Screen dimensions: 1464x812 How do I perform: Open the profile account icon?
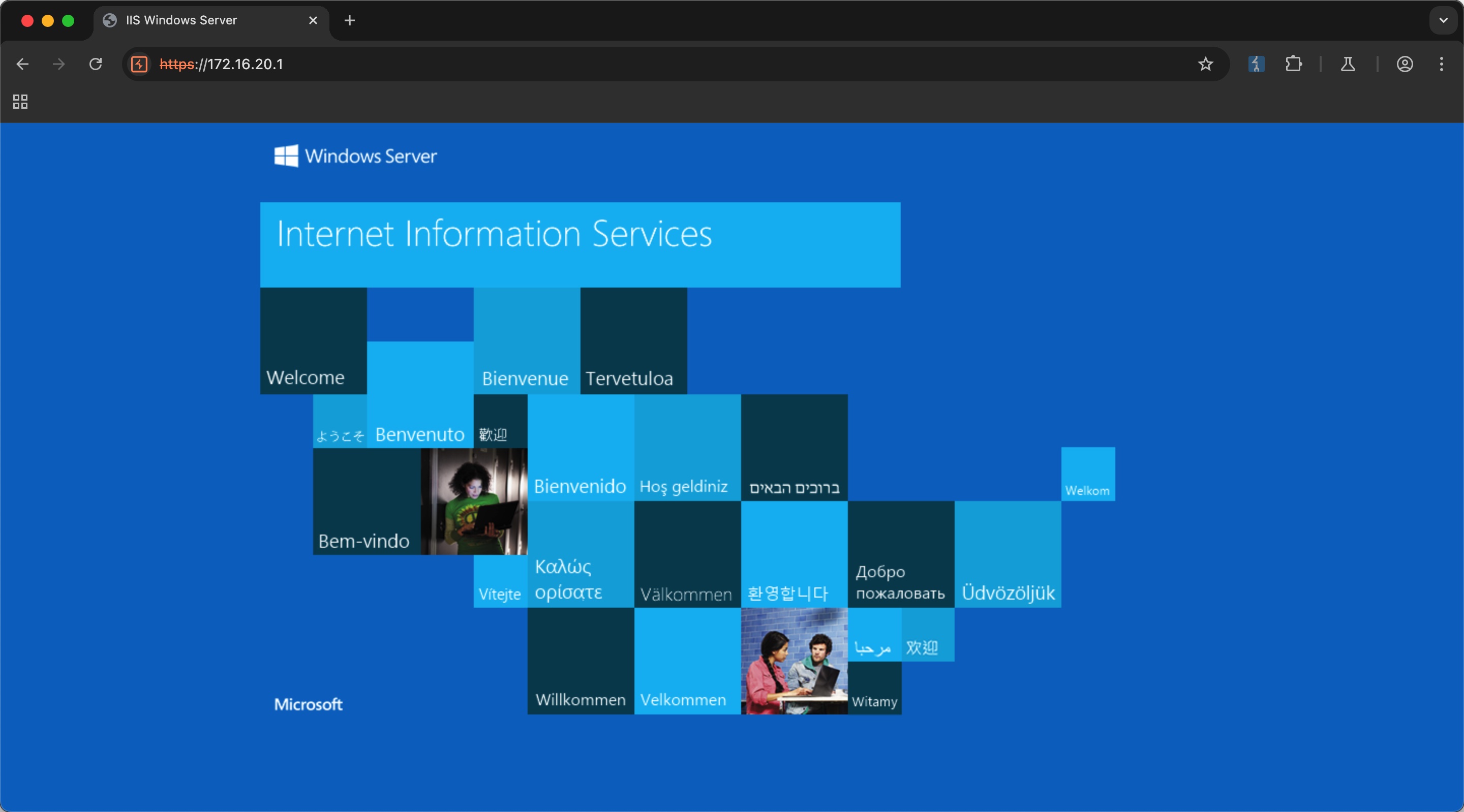pyautogui.click(x=1405, y=64)
